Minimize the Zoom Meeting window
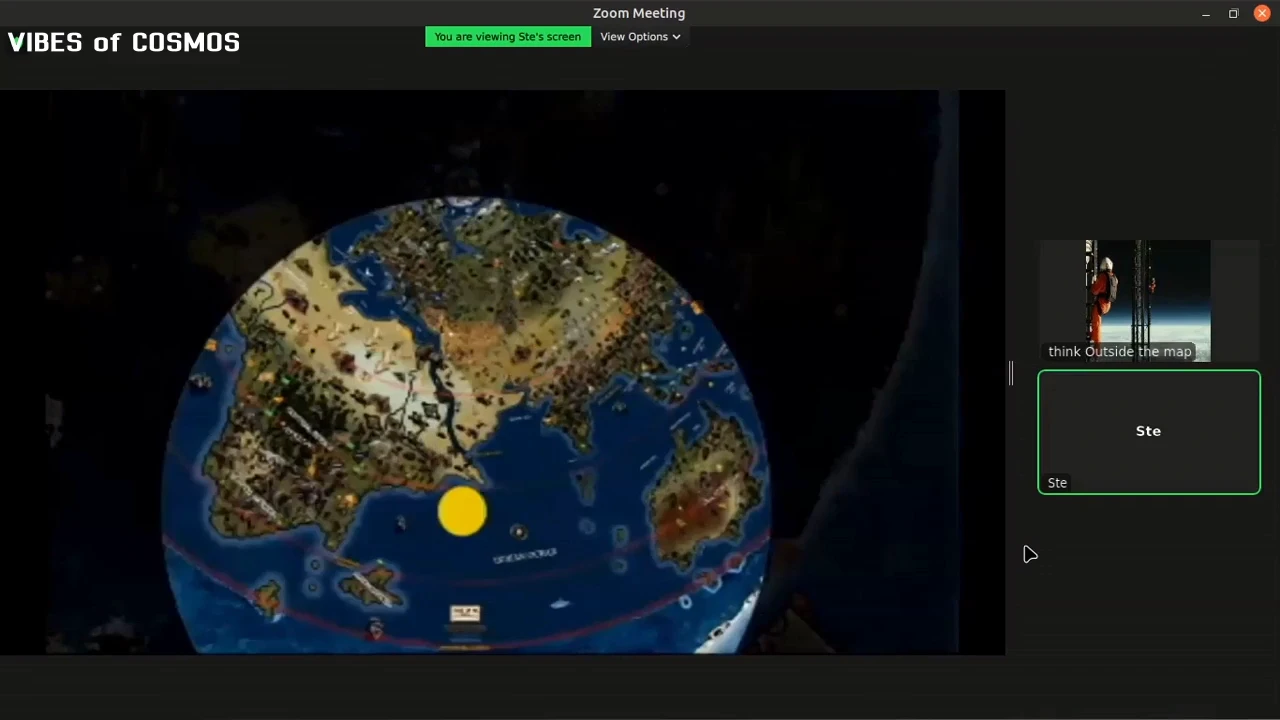1280x720 pixels. pos(1205,14)
